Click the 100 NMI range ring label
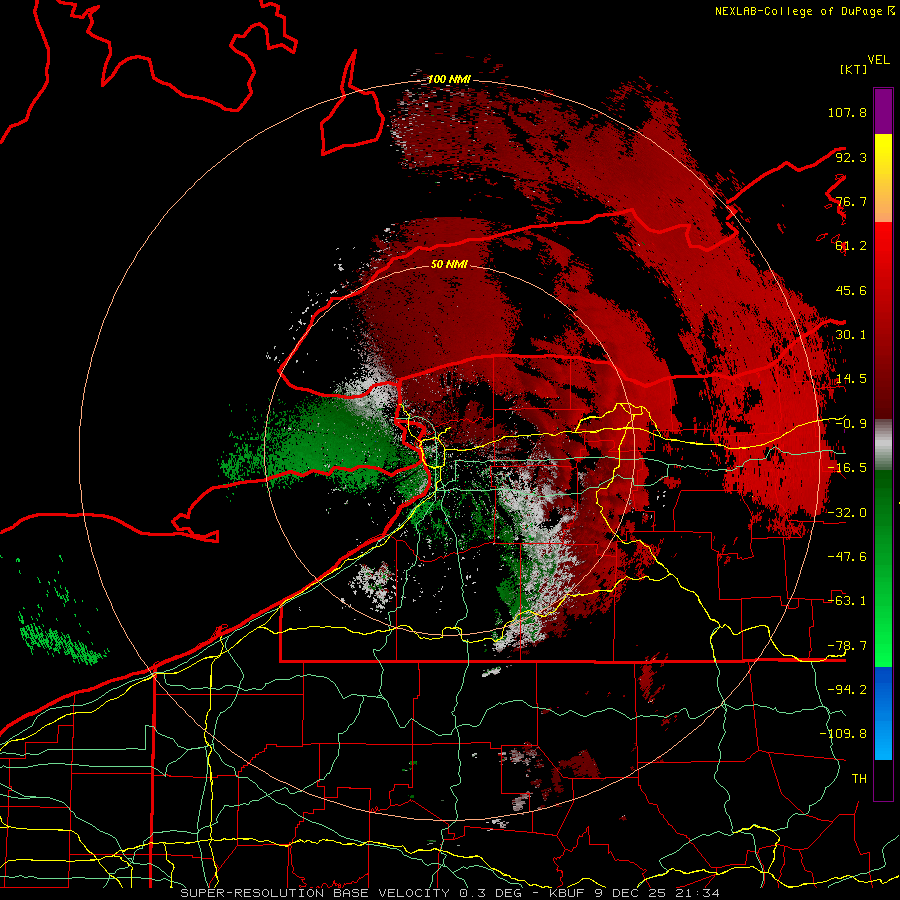900x900 pixels. coord(449,79)
